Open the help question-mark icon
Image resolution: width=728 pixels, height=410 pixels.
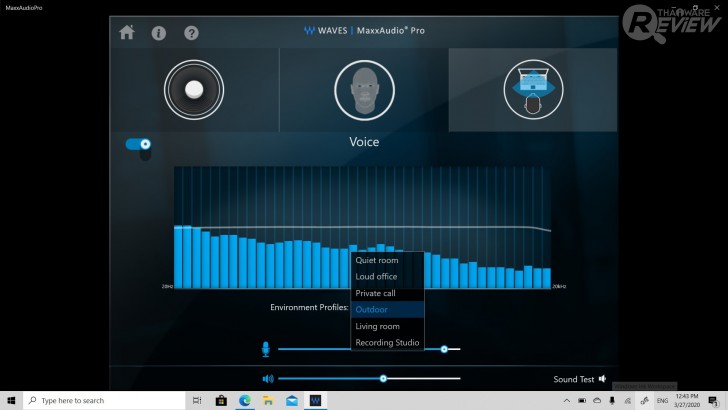point(191,33)
